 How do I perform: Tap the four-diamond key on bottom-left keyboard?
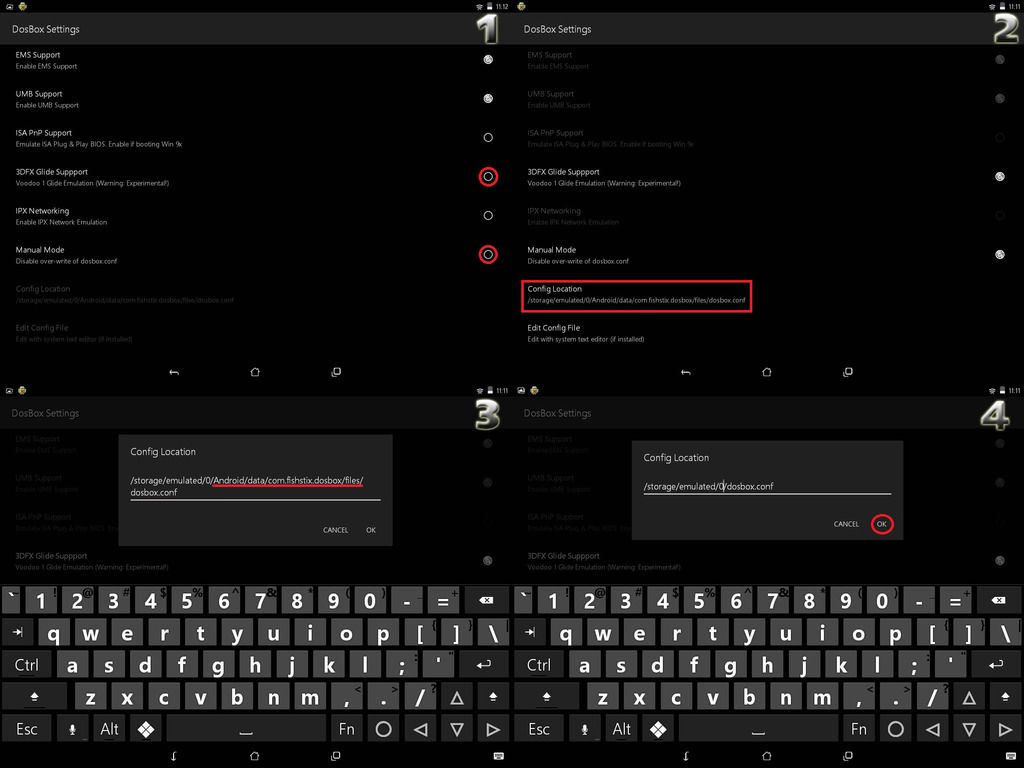point(146,729)
